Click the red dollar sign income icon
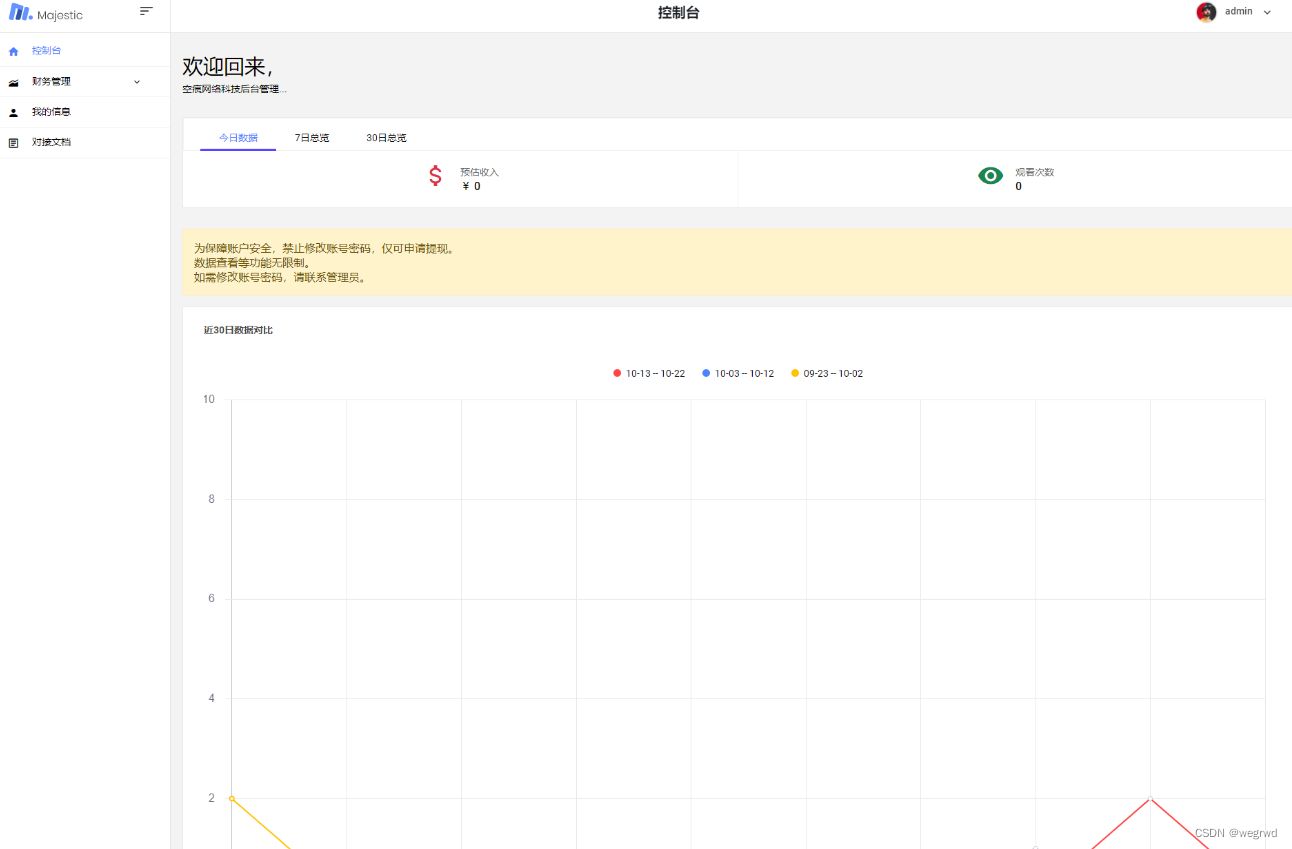Viewport: 1292px width, 849px height. [x=435, y=176]
